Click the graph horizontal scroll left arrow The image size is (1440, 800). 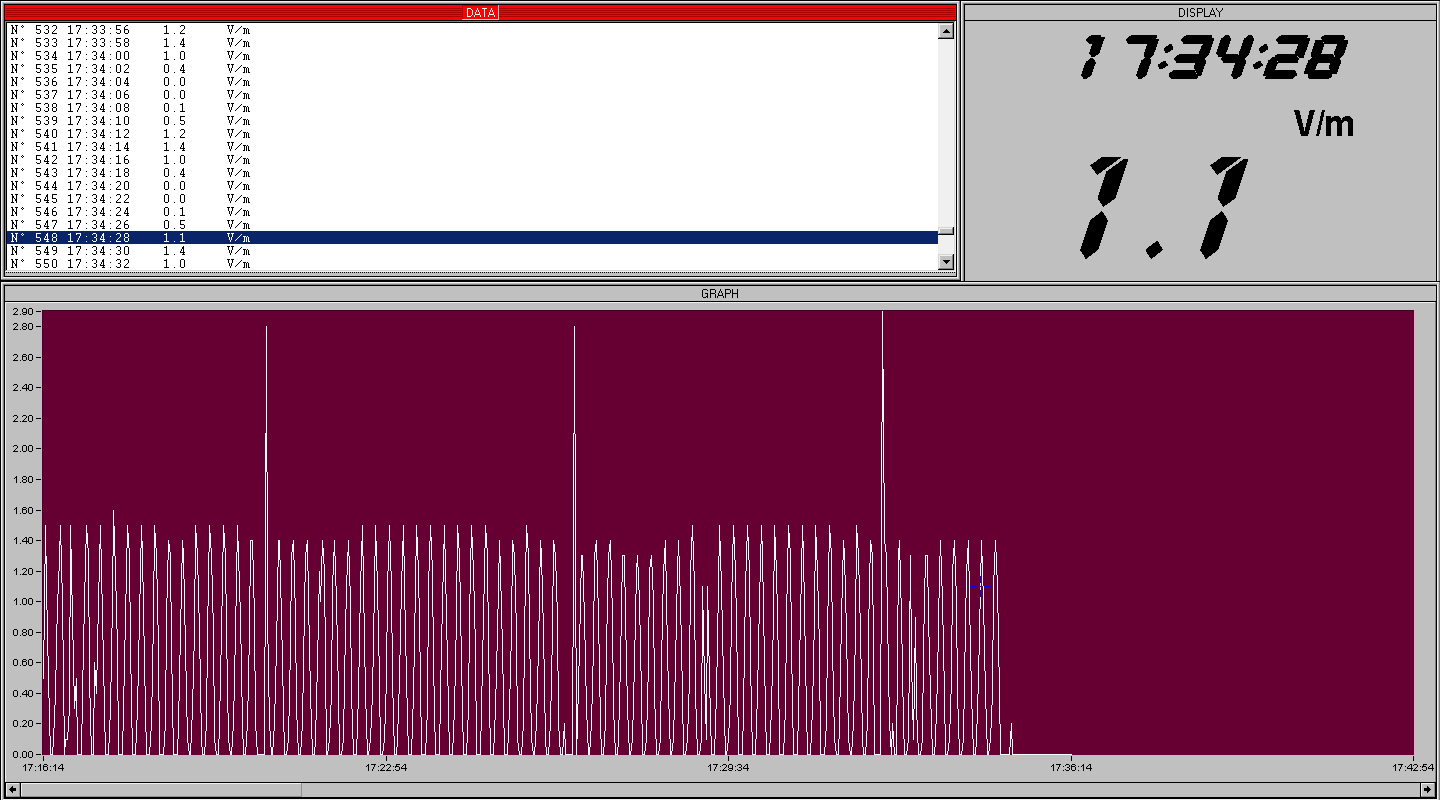(x=11, y=789)
